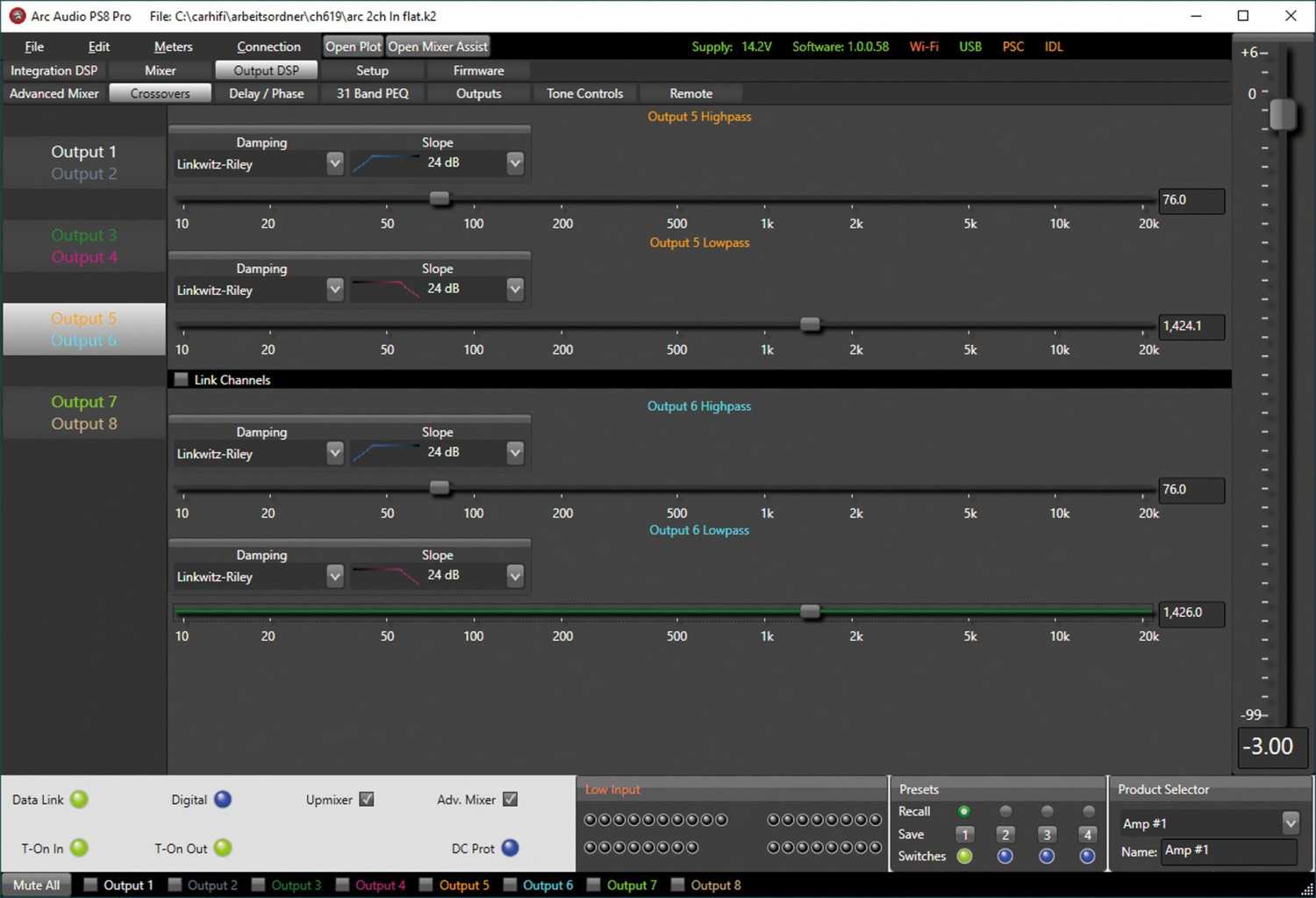Enable the Link Channels checkbox
Screen dimensions: 1316x898
[181, 379]
